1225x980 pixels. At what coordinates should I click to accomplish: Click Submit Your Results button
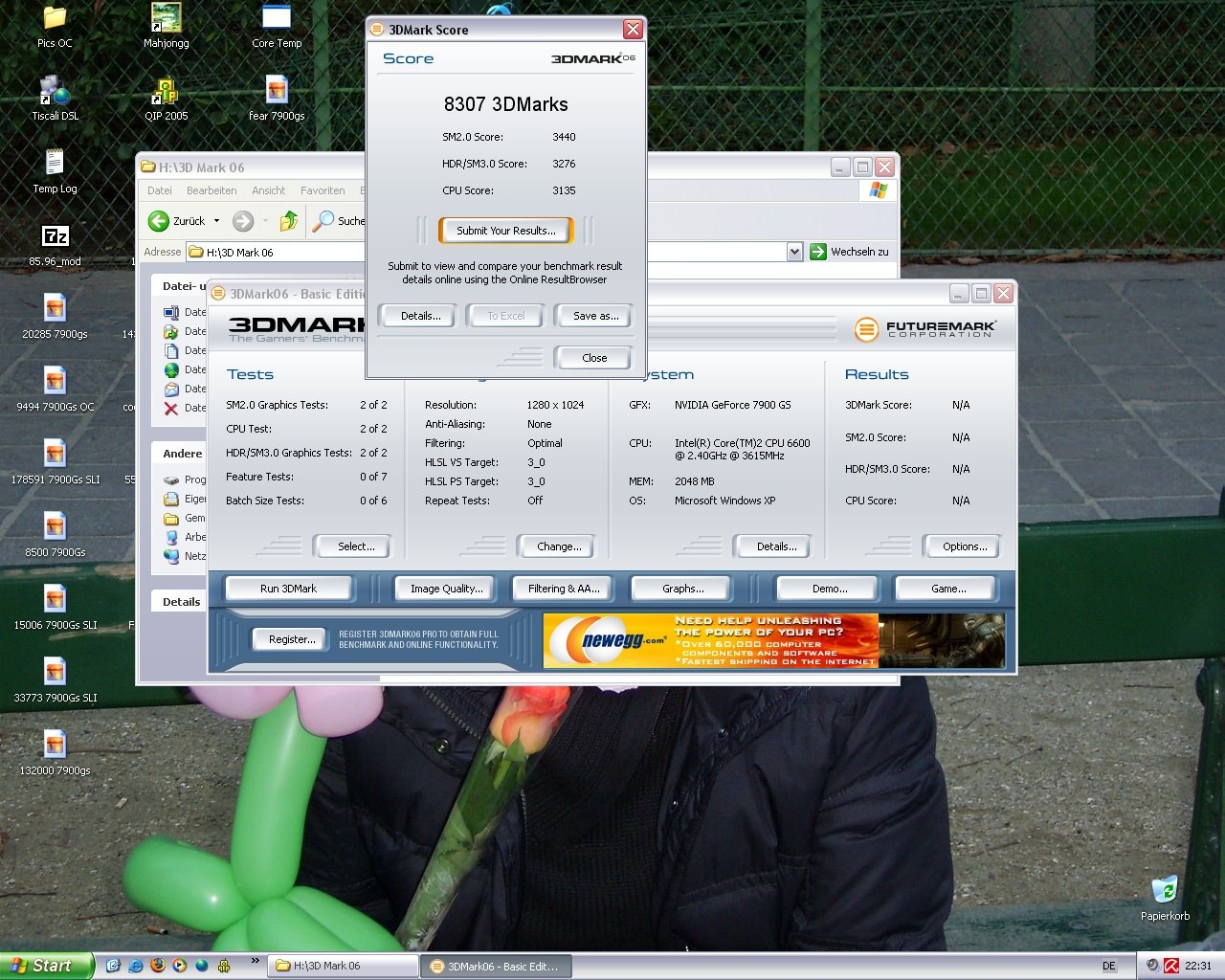505,231
